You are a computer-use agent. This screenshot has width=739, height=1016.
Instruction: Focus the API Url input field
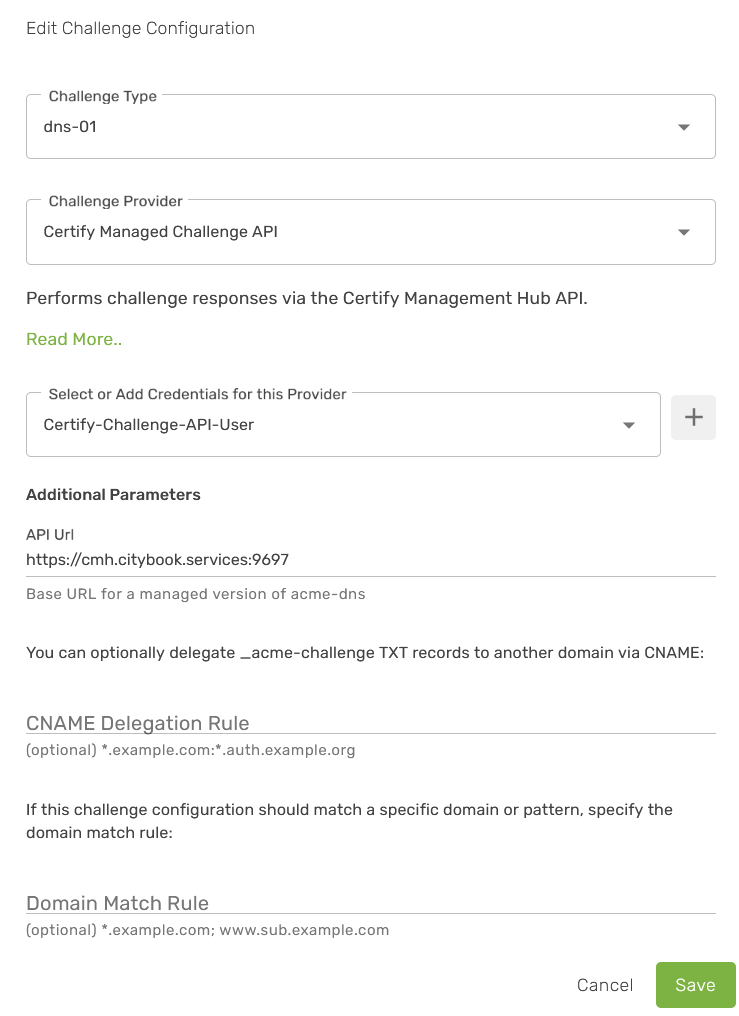[370, 560]
